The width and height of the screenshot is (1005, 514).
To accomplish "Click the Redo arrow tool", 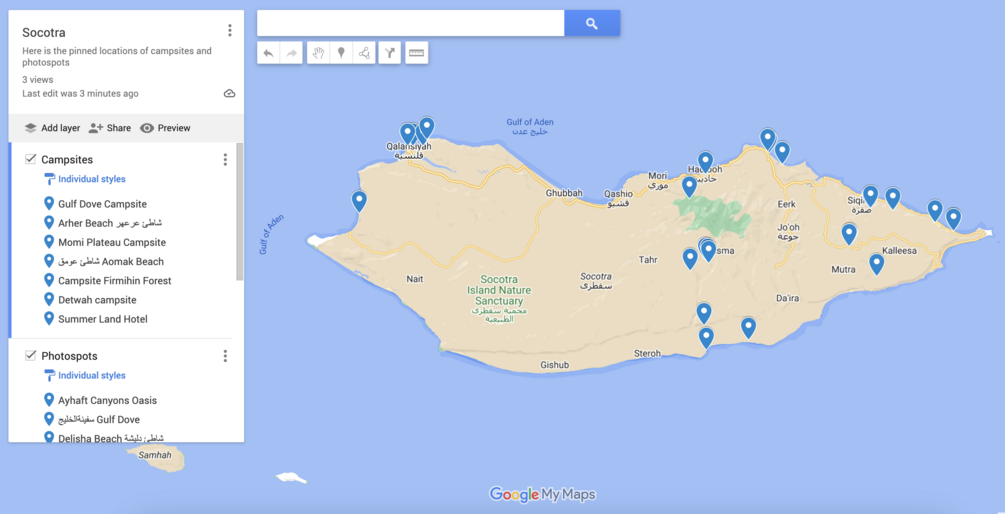I will click(291, 53).
